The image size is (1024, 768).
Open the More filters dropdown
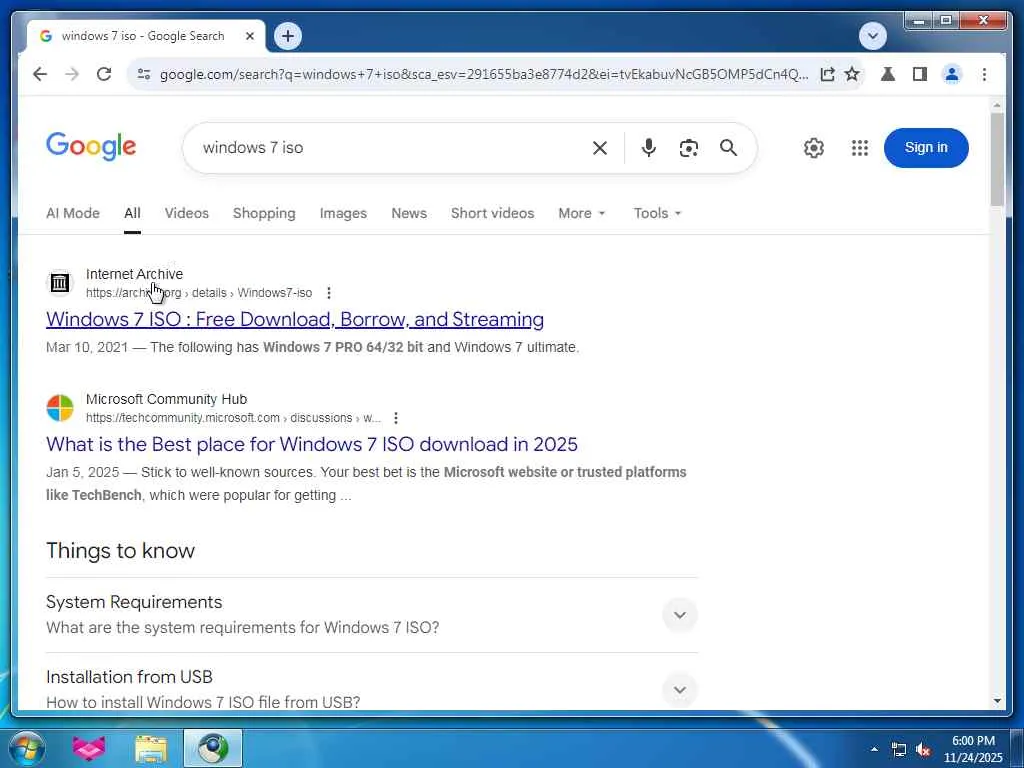(582, 213)
